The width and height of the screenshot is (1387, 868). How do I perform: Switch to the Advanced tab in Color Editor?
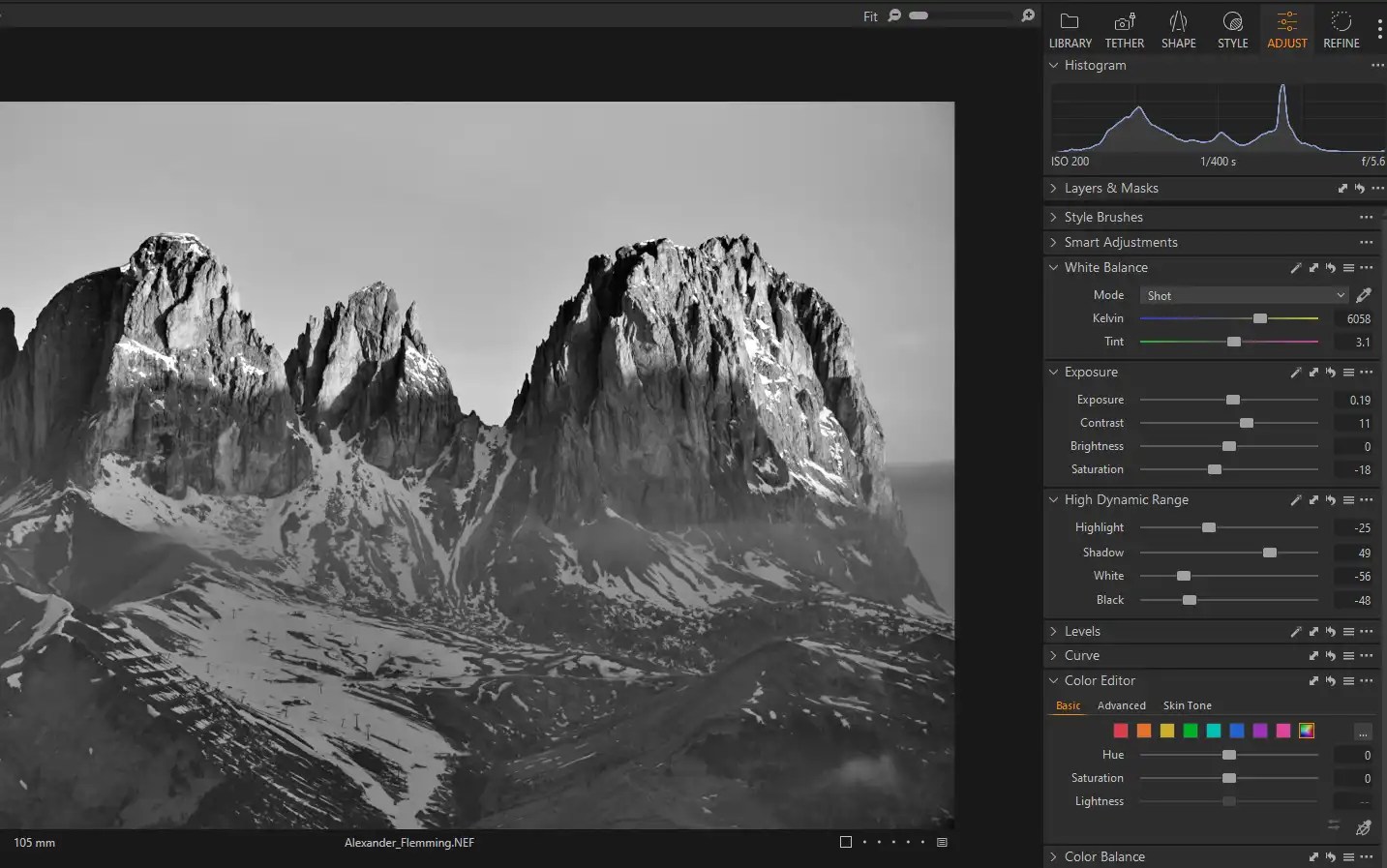coord(1121,705)
